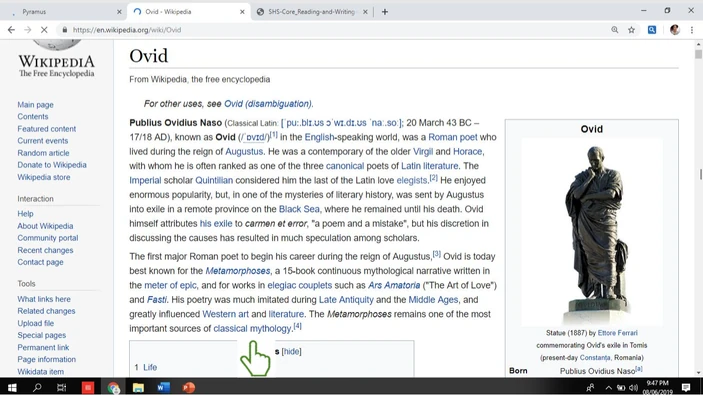
Task: Close the Ovid - Wikipedia tab
Action: [242, 12]
